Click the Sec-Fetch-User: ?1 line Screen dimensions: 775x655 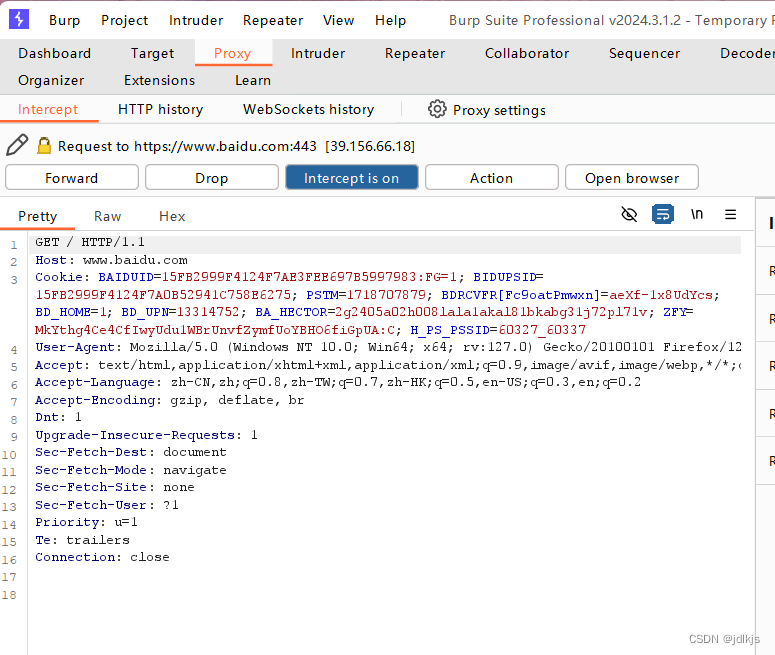[107, 505]
